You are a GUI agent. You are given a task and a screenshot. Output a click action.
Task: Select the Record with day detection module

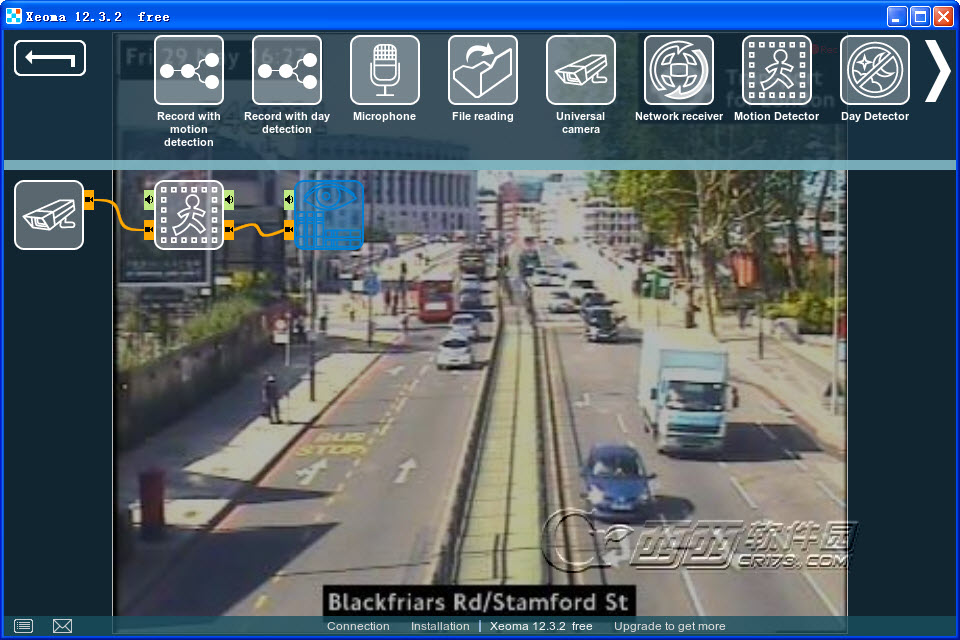coord(287,70)
